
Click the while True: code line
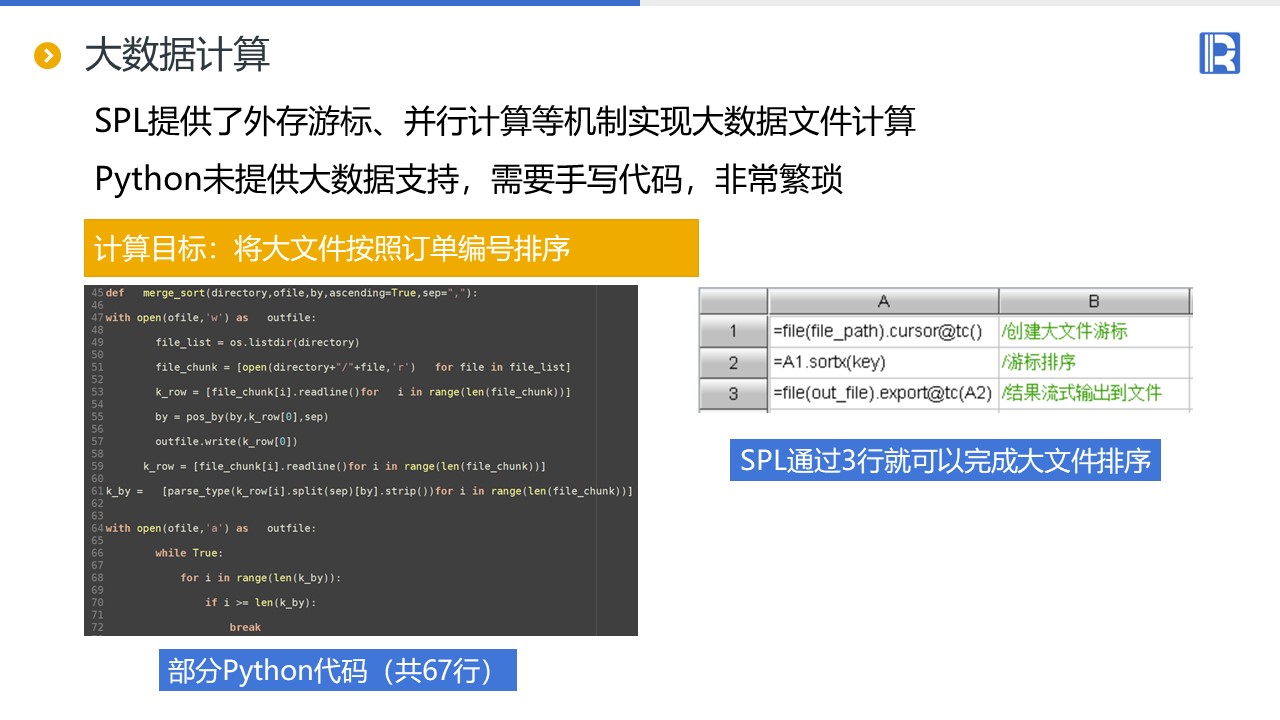click(189, 553)
